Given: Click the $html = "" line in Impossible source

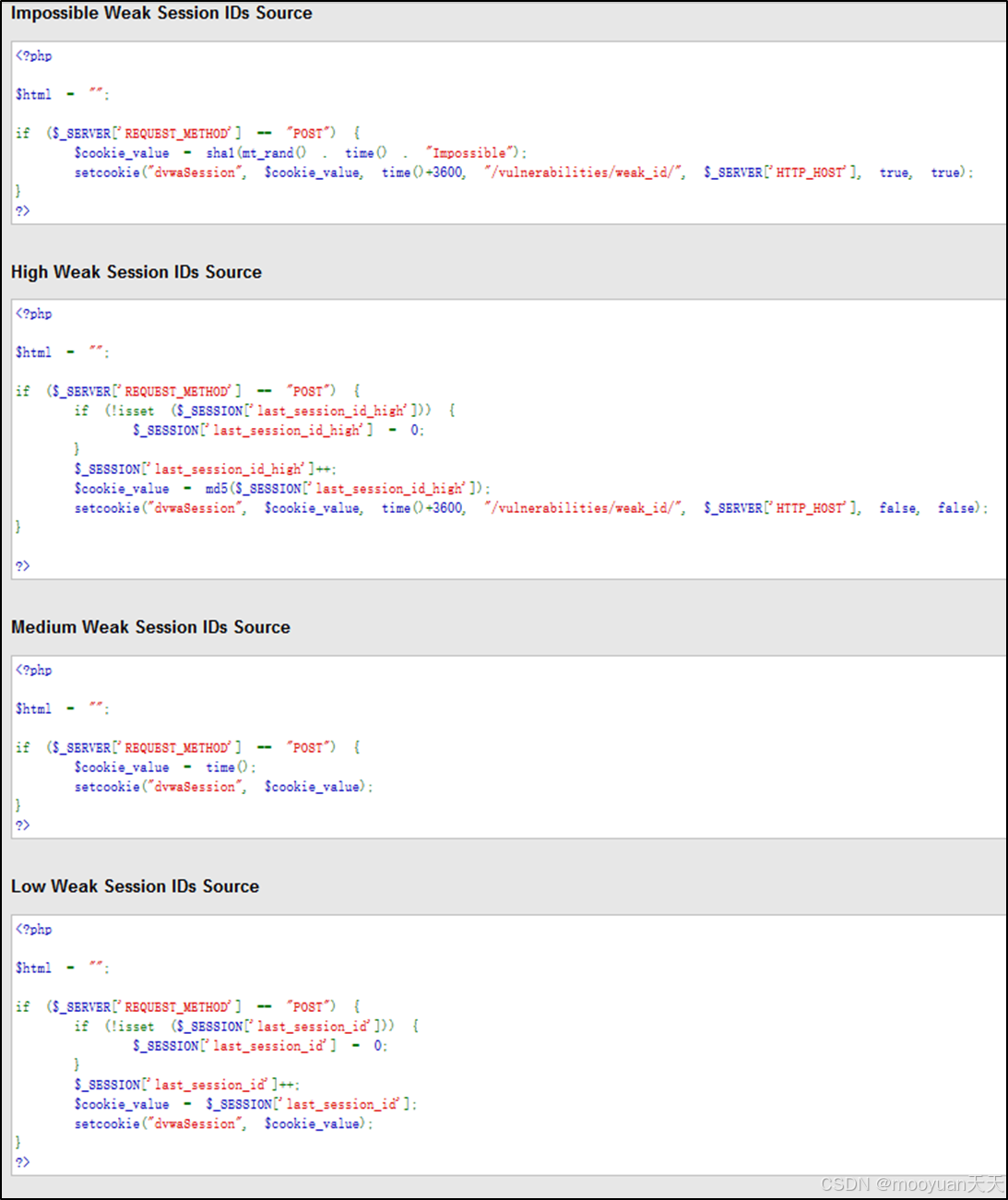Looking at the screenshot, I should (x=63, y=95).
